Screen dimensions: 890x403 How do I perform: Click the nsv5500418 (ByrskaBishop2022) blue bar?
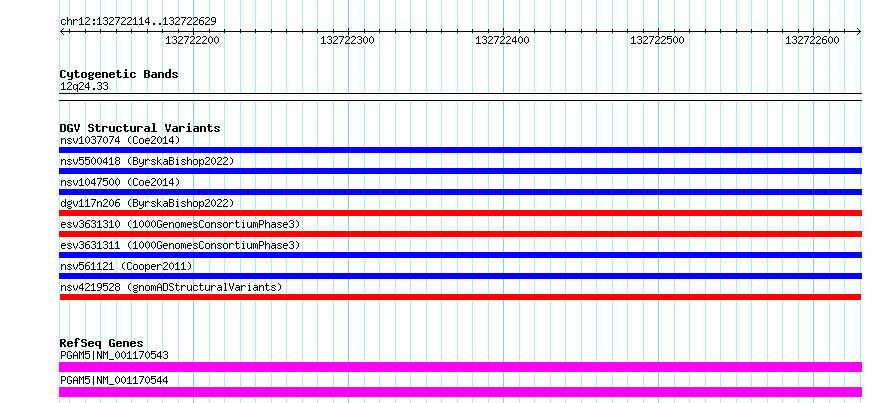460,171
